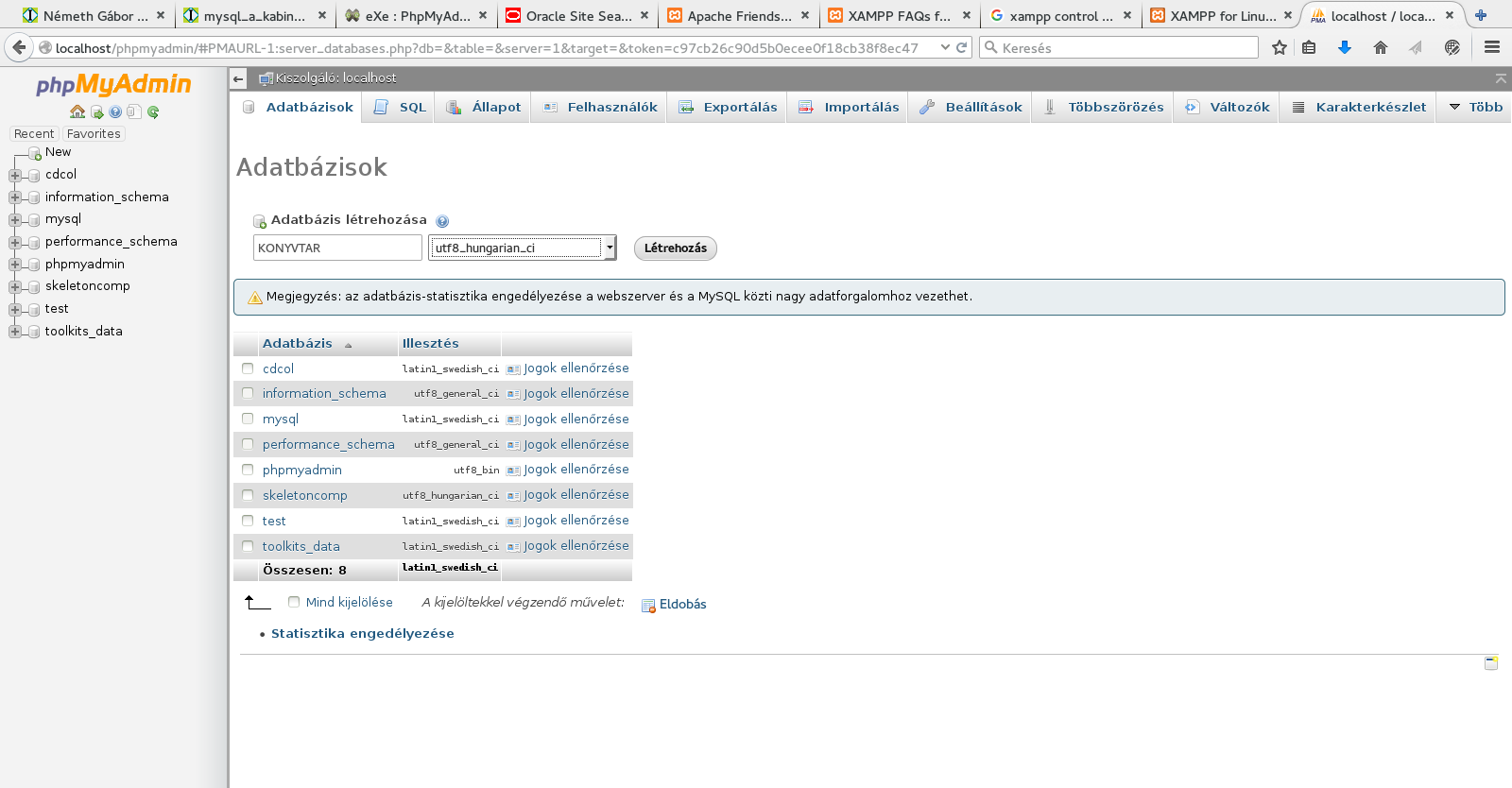The image size is (1512, 788).
Task: Expand the mysql database tree node
Action: tap(15, 219)
